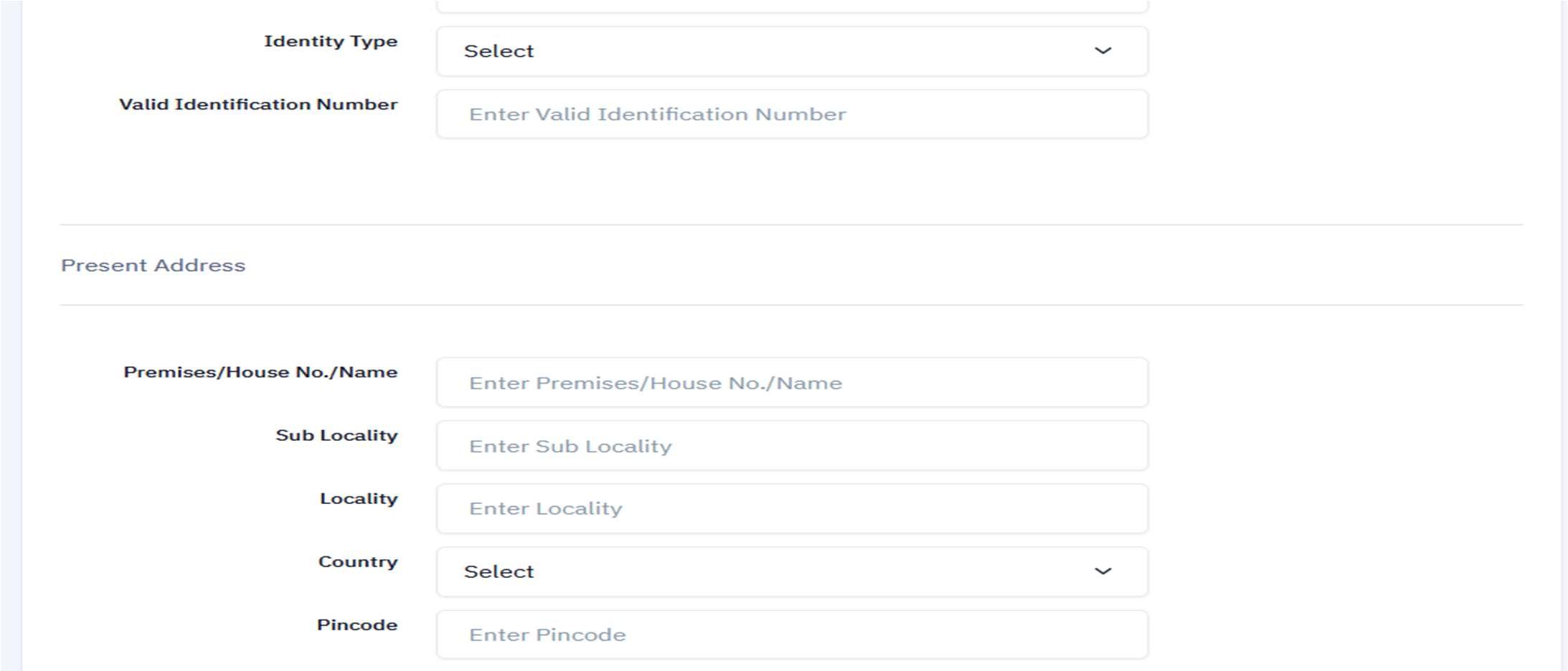1568x671 pixels.
Task: Select the Sub Locality label text
Action: pos(336,435)
